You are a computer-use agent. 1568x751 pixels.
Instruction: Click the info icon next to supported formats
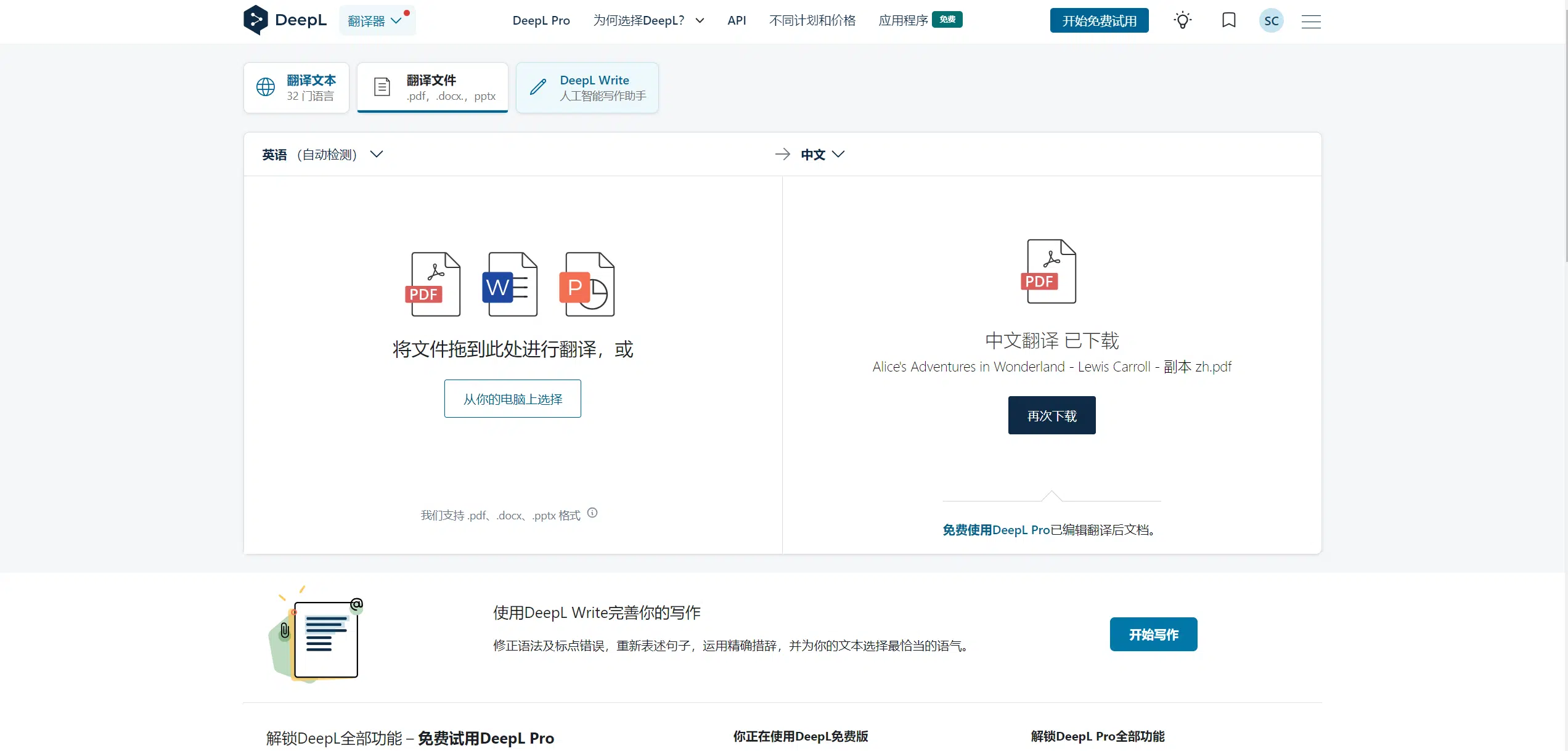(x=592, y=513)
